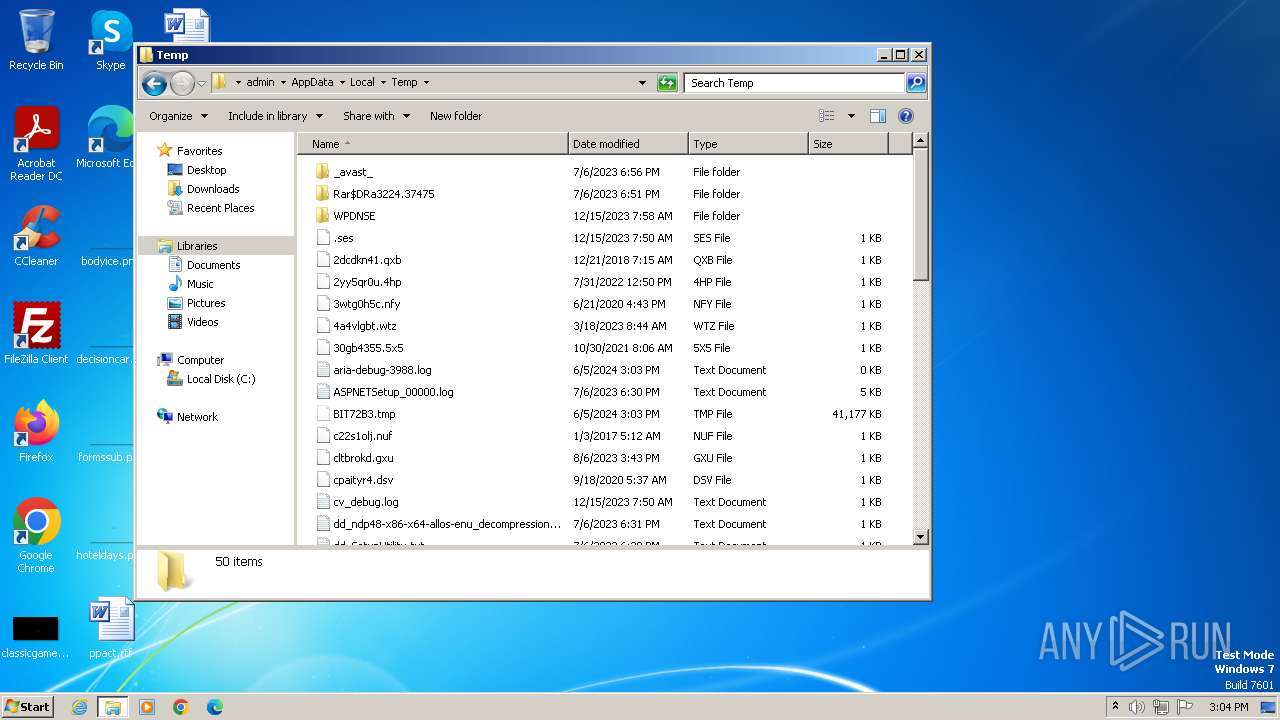Select the WPDNSE folder
The image size is (1280, 720).
pos(354,216)
